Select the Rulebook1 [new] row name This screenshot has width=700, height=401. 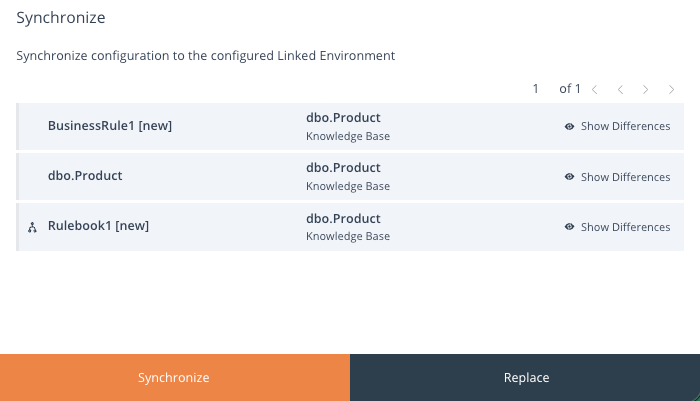[x=98, y=226]
